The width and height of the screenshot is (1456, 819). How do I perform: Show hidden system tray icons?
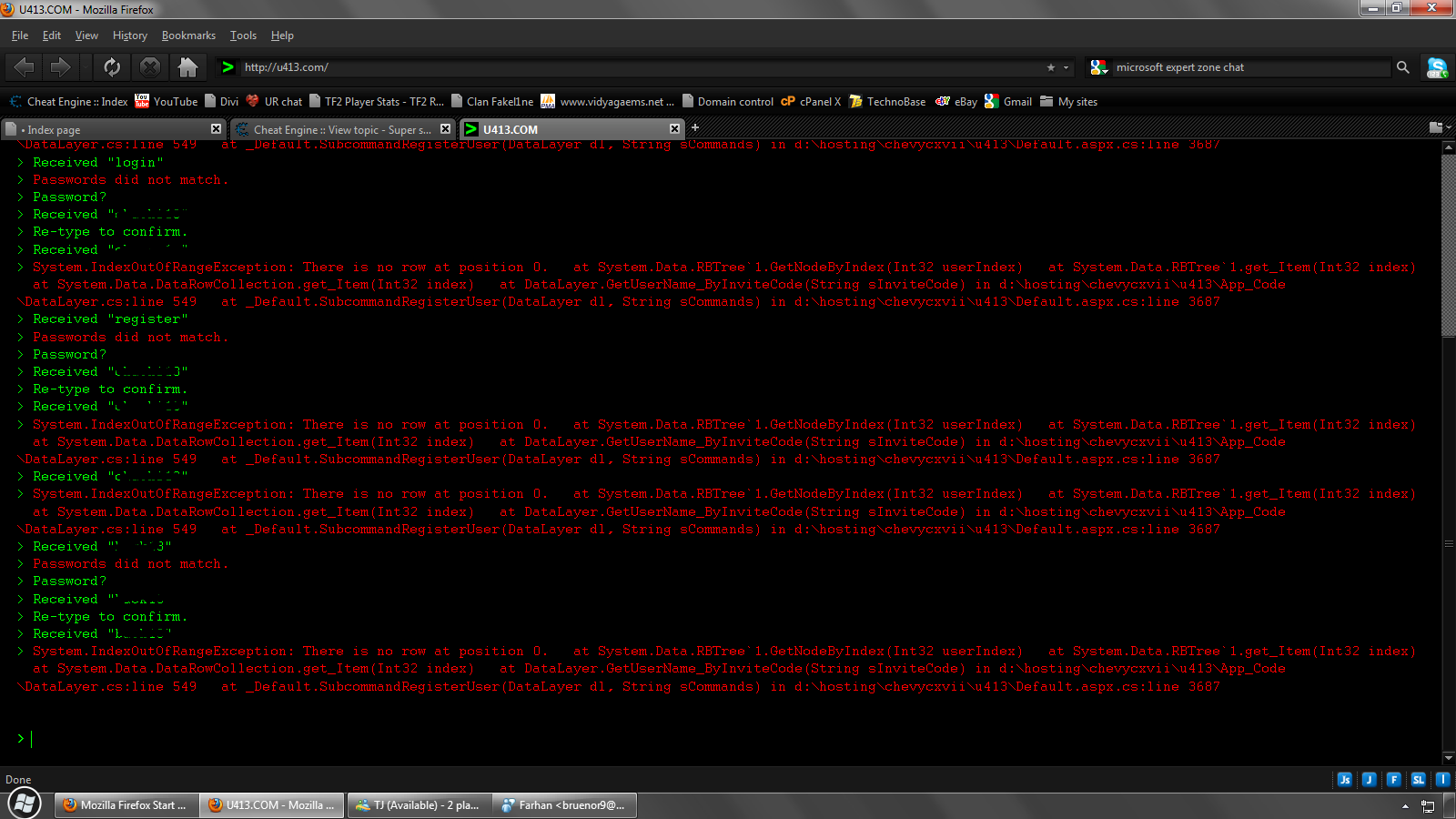[x=1405, y=806]
